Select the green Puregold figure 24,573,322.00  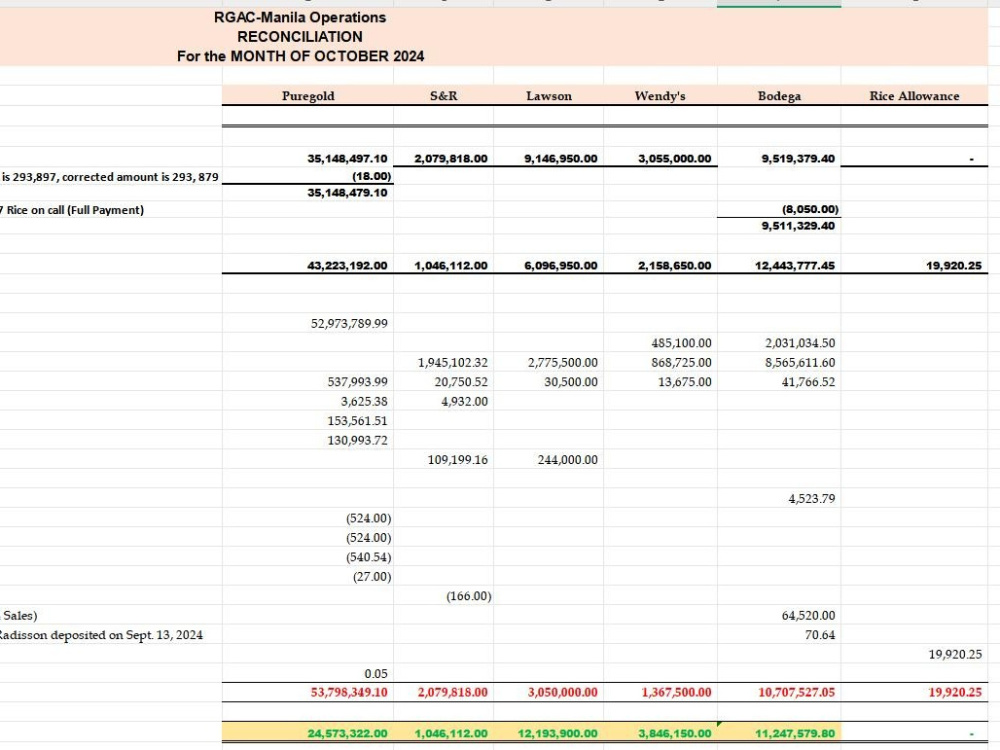(x=348, y=734)
